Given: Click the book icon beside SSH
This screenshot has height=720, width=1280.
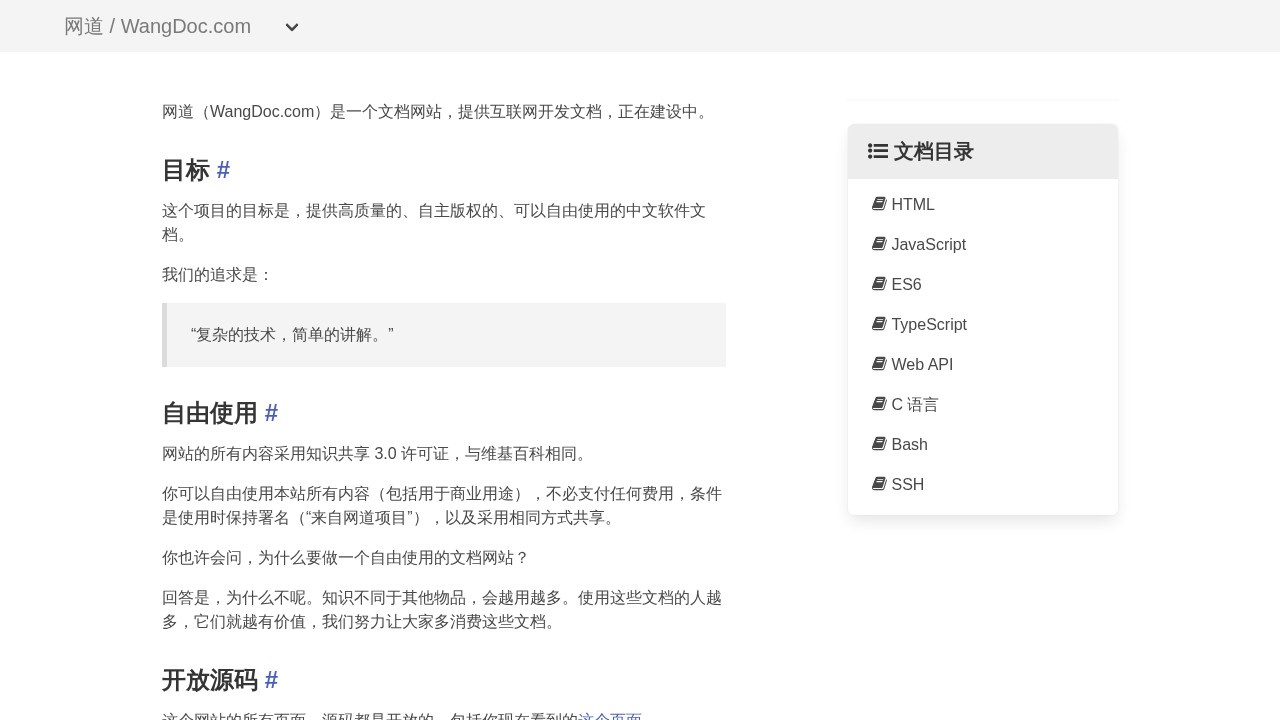Looking at the screenshot, I should [x=879, y=484].
